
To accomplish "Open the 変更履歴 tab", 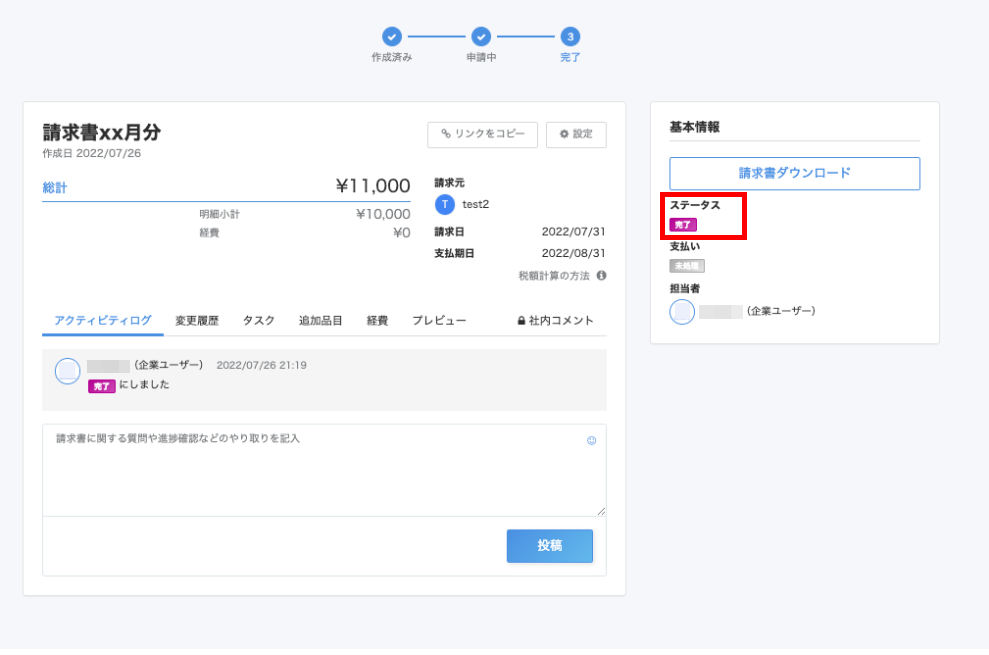I will 197,321.
